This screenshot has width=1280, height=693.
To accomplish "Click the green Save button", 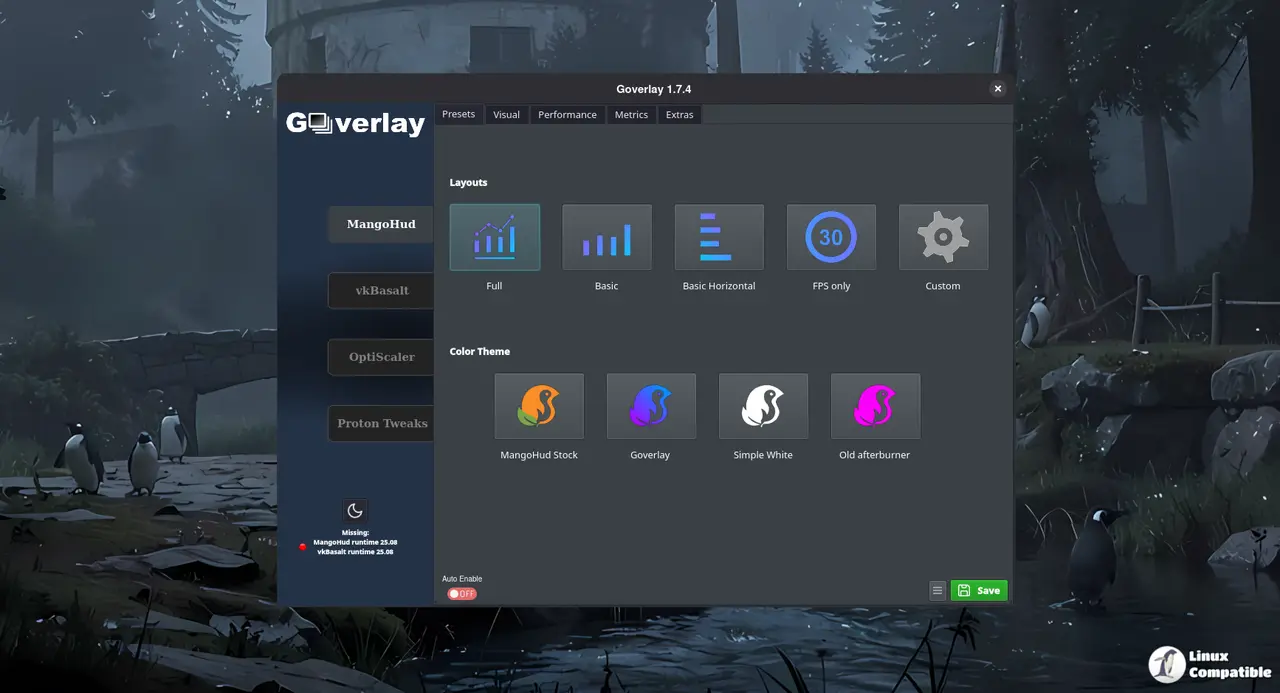I will [979, 591].
